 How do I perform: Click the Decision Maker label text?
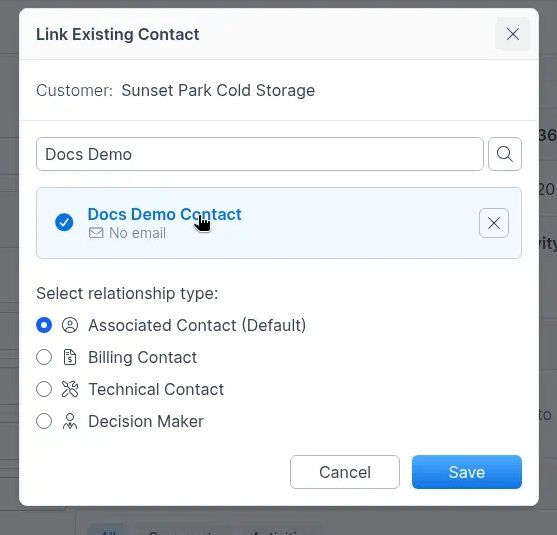(x=146, y=421)
